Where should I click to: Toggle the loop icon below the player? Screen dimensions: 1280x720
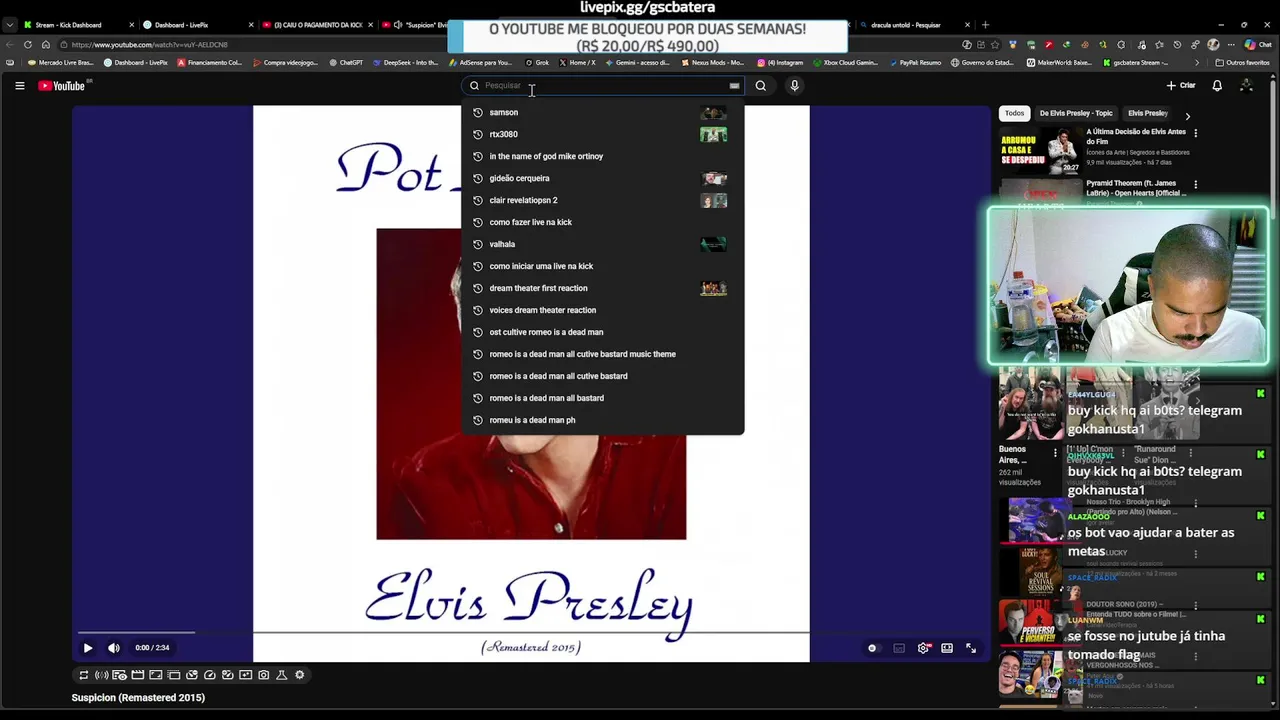coord(84,675)
